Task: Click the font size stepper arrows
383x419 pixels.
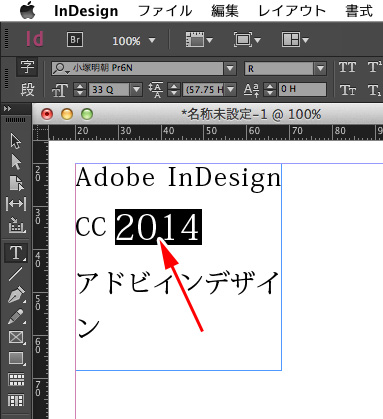Action: [80, 89]
